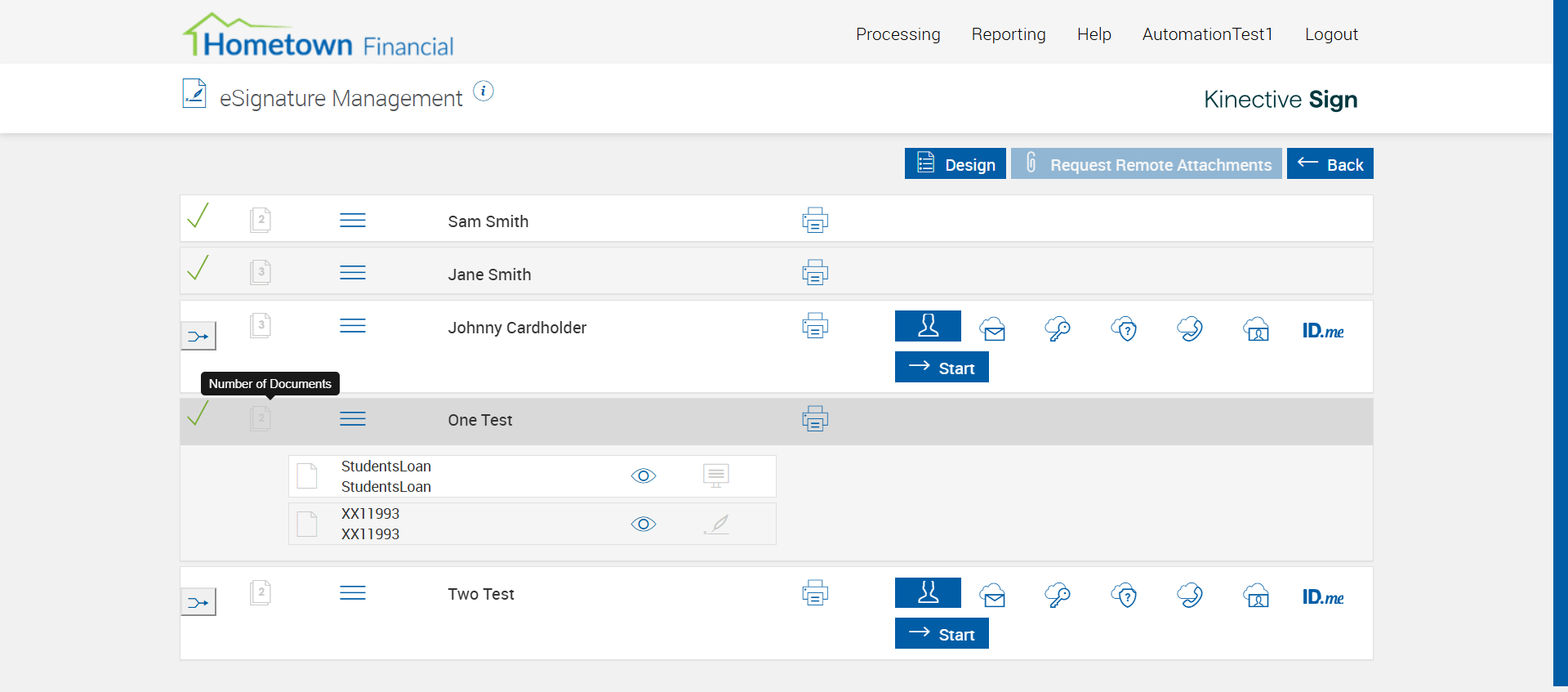Click the print icon for Sam Smith

(x=815, y=221)
